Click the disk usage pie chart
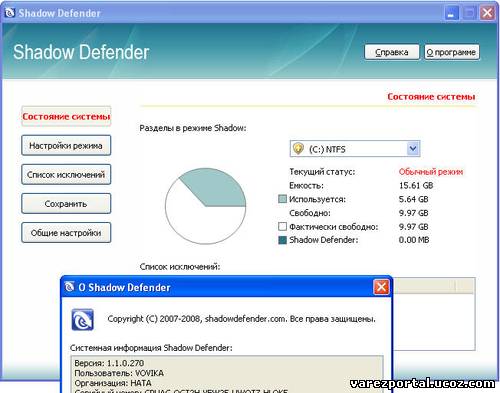Image resolution: width=500 pixels, height=393 pixels. click(x=205, y=206)
